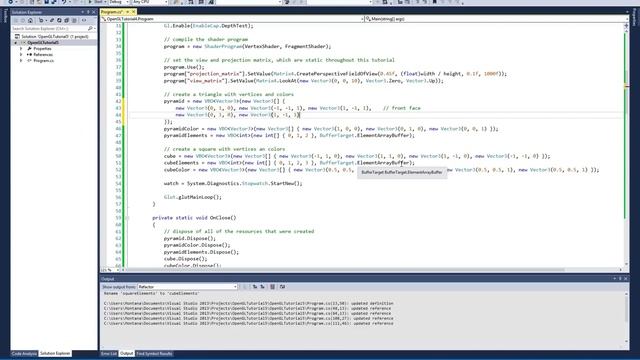Click the editor vertical scrollbar
The width and height of the screenshot is (640, 360).
coord(626,147)
